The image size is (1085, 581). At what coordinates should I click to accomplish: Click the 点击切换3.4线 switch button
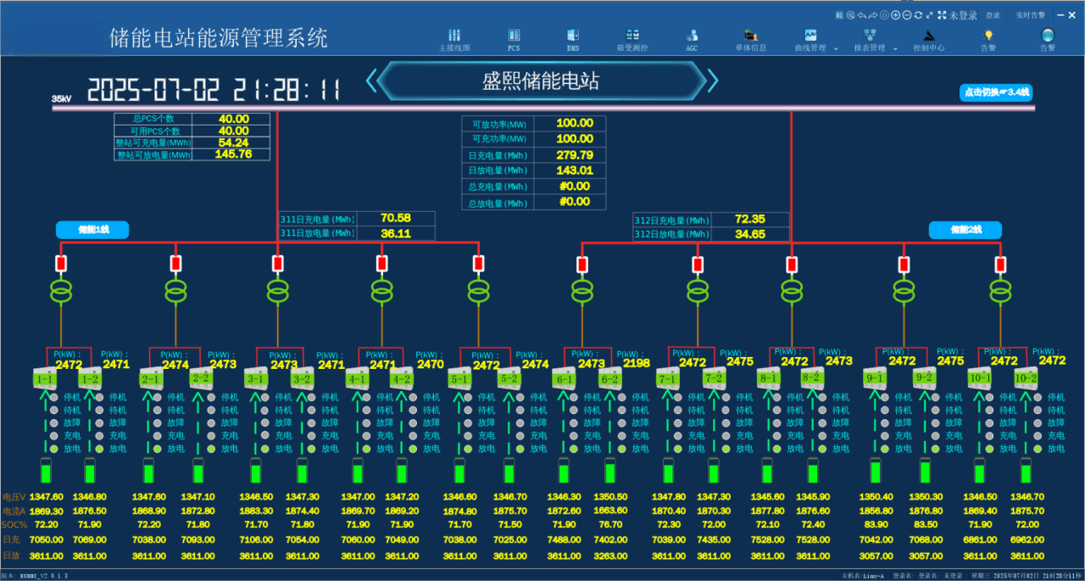point(995,92)
